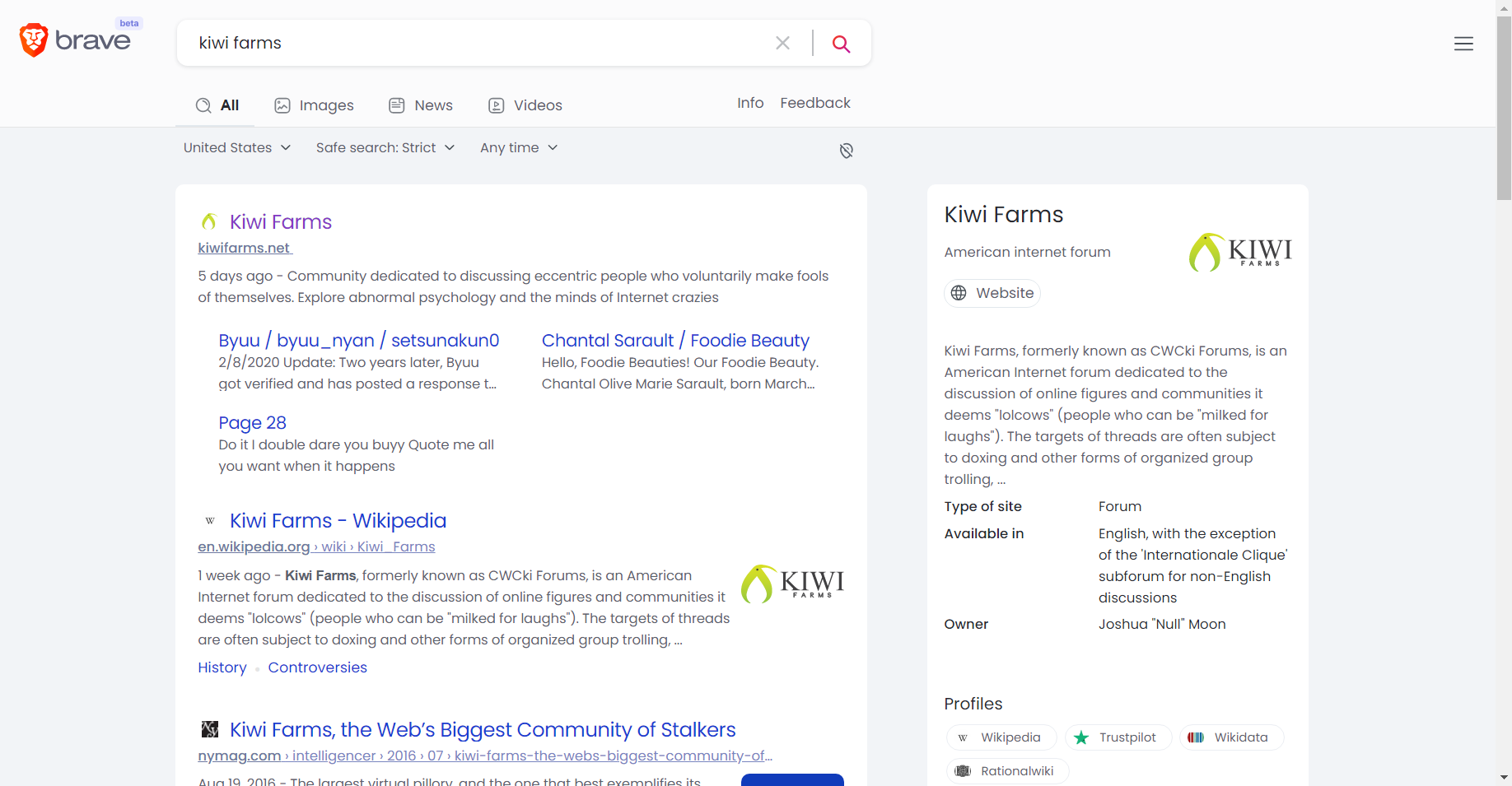
Task: Open Byuu / byuu_nyan / setsunakun0 sublink
Action: 359,341
